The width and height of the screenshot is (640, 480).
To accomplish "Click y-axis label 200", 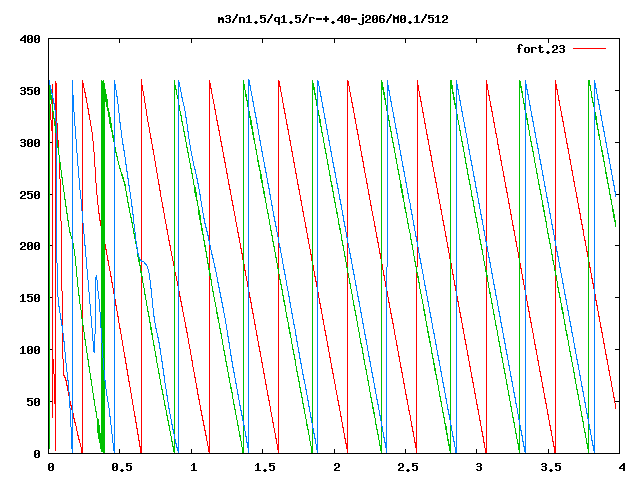I will (x=30, y=246).
